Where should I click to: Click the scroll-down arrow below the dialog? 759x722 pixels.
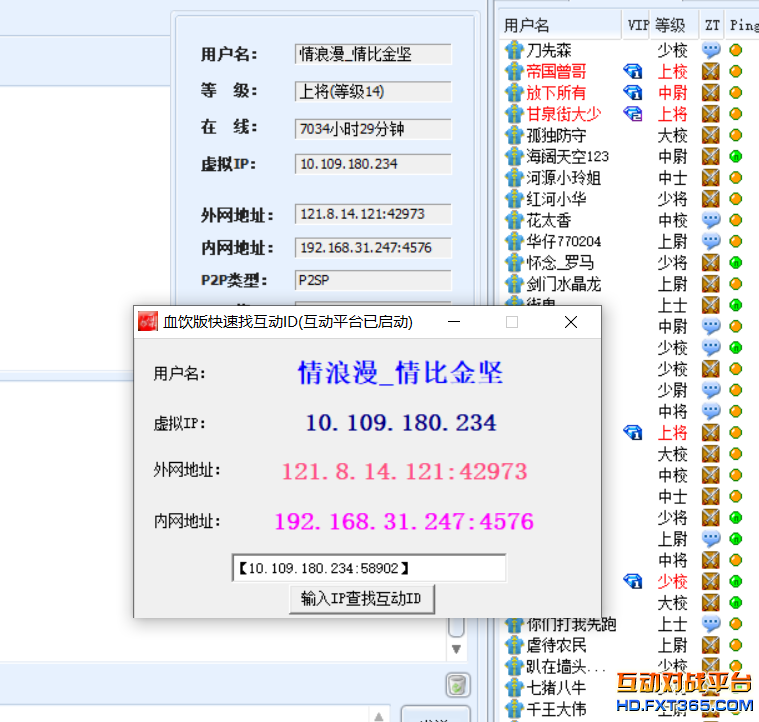pyautogui.click(x=456, y=649)
